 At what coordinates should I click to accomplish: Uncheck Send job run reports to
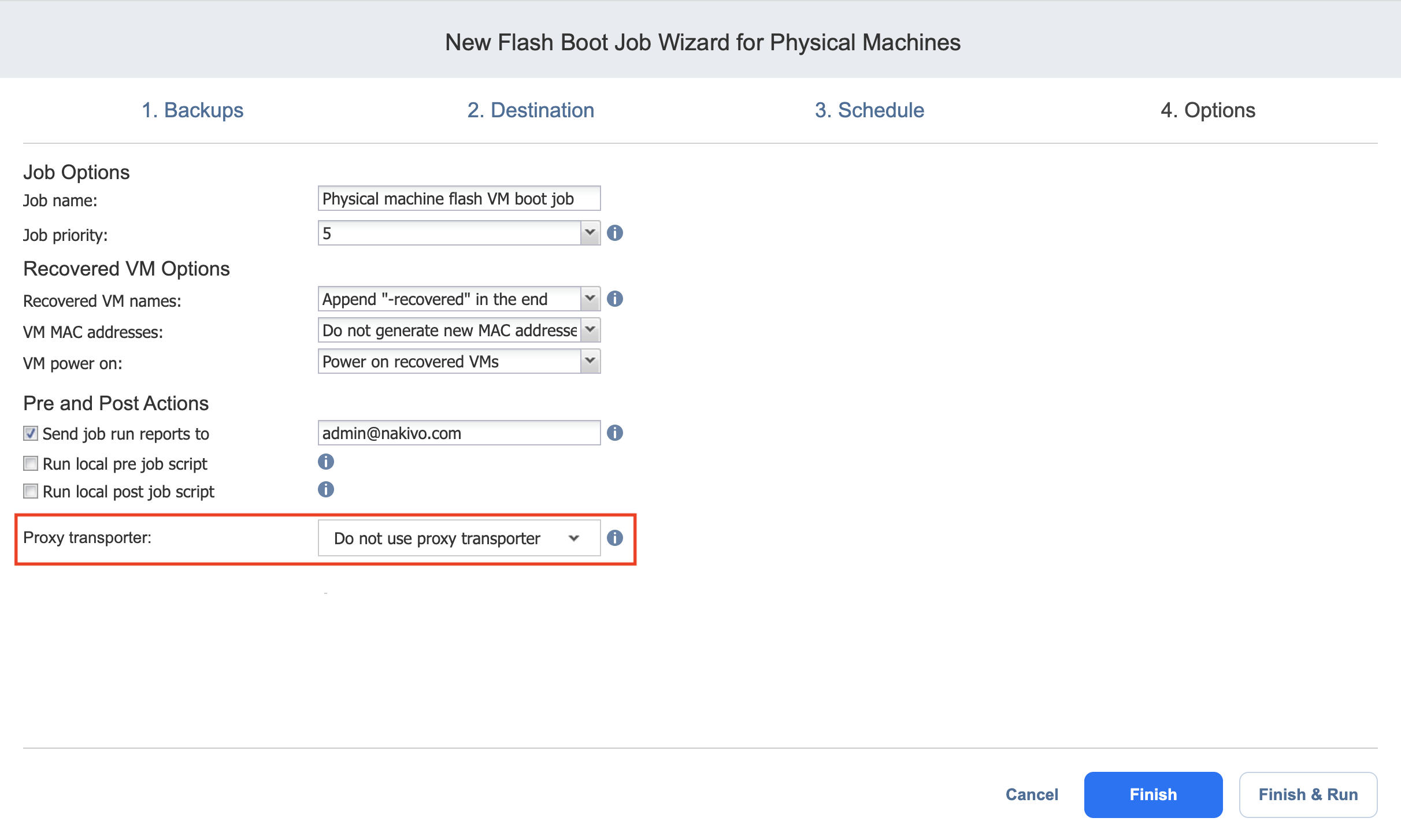click(31, 433)
